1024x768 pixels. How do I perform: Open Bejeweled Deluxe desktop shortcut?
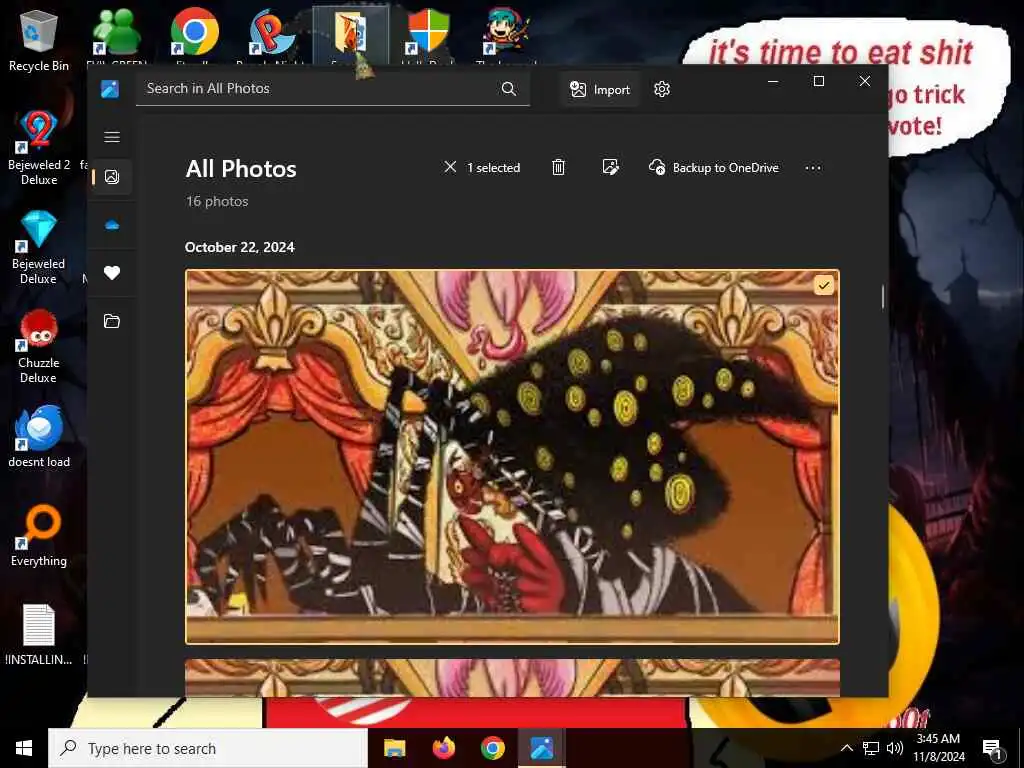pyautogui.click(x=39, y=248)
